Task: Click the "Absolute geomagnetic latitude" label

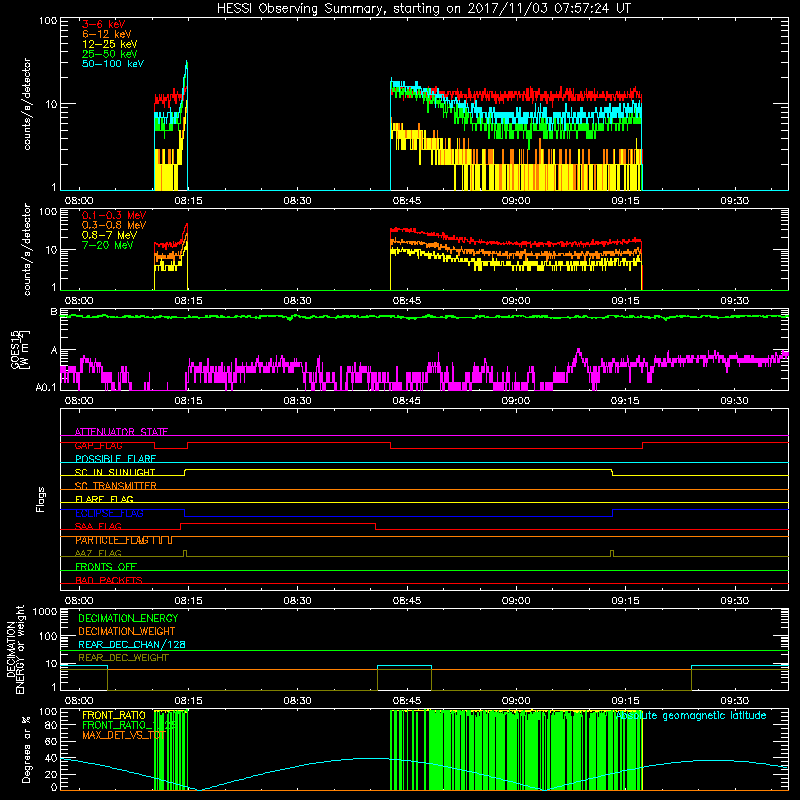Action: click(x=691, y=715)
